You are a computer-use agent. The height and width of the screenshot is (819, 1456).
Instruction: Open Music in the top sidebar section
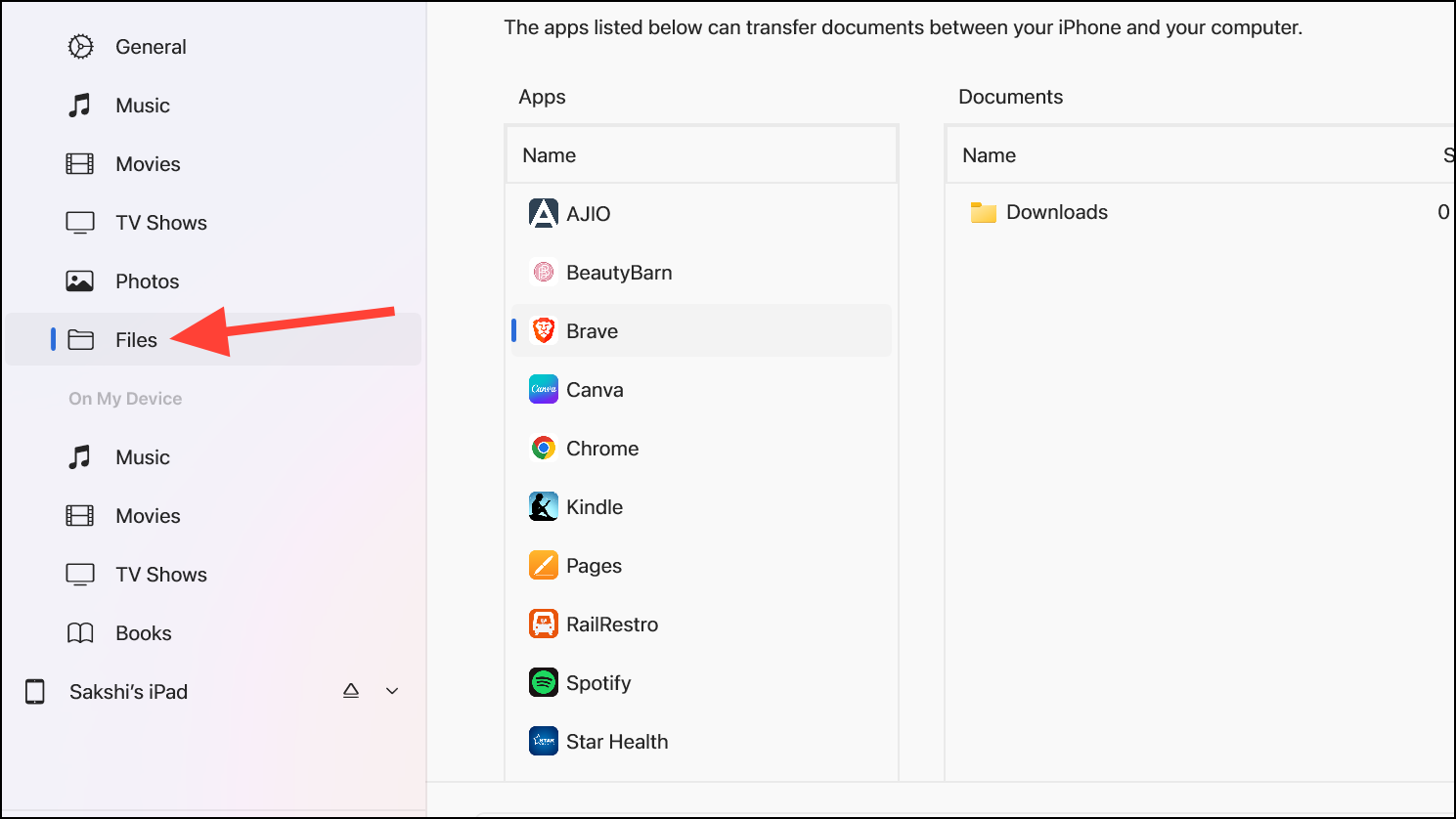coord(143,106)
